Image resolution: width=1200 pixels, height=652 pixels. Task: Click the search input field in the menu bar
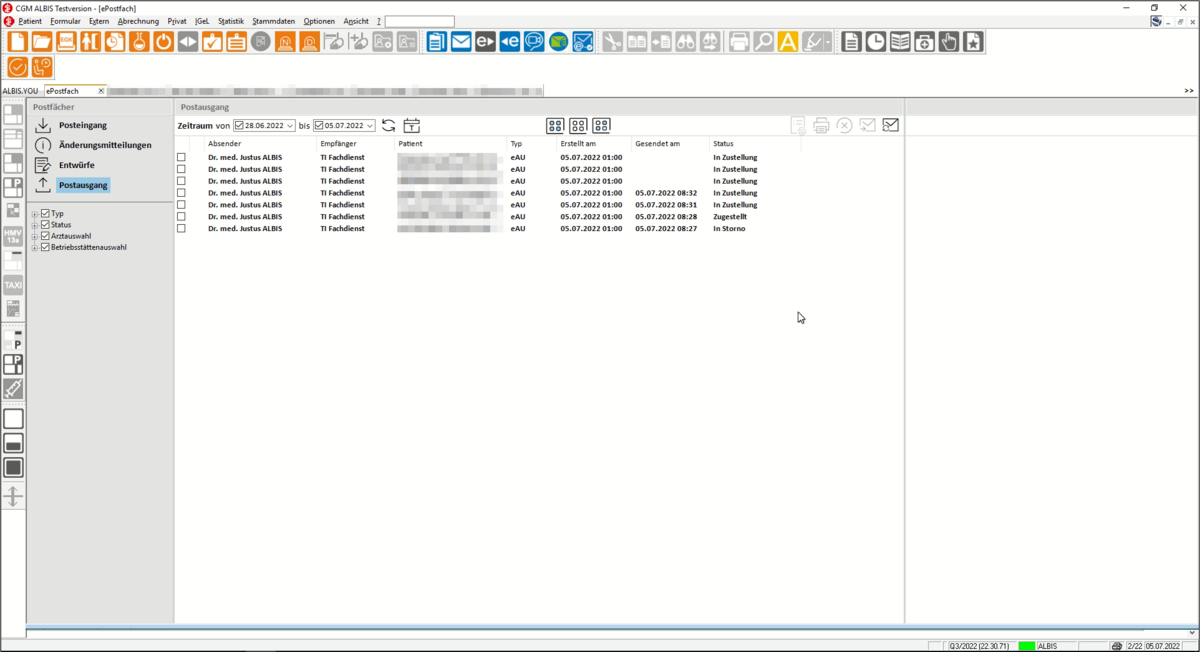point(419,21)
